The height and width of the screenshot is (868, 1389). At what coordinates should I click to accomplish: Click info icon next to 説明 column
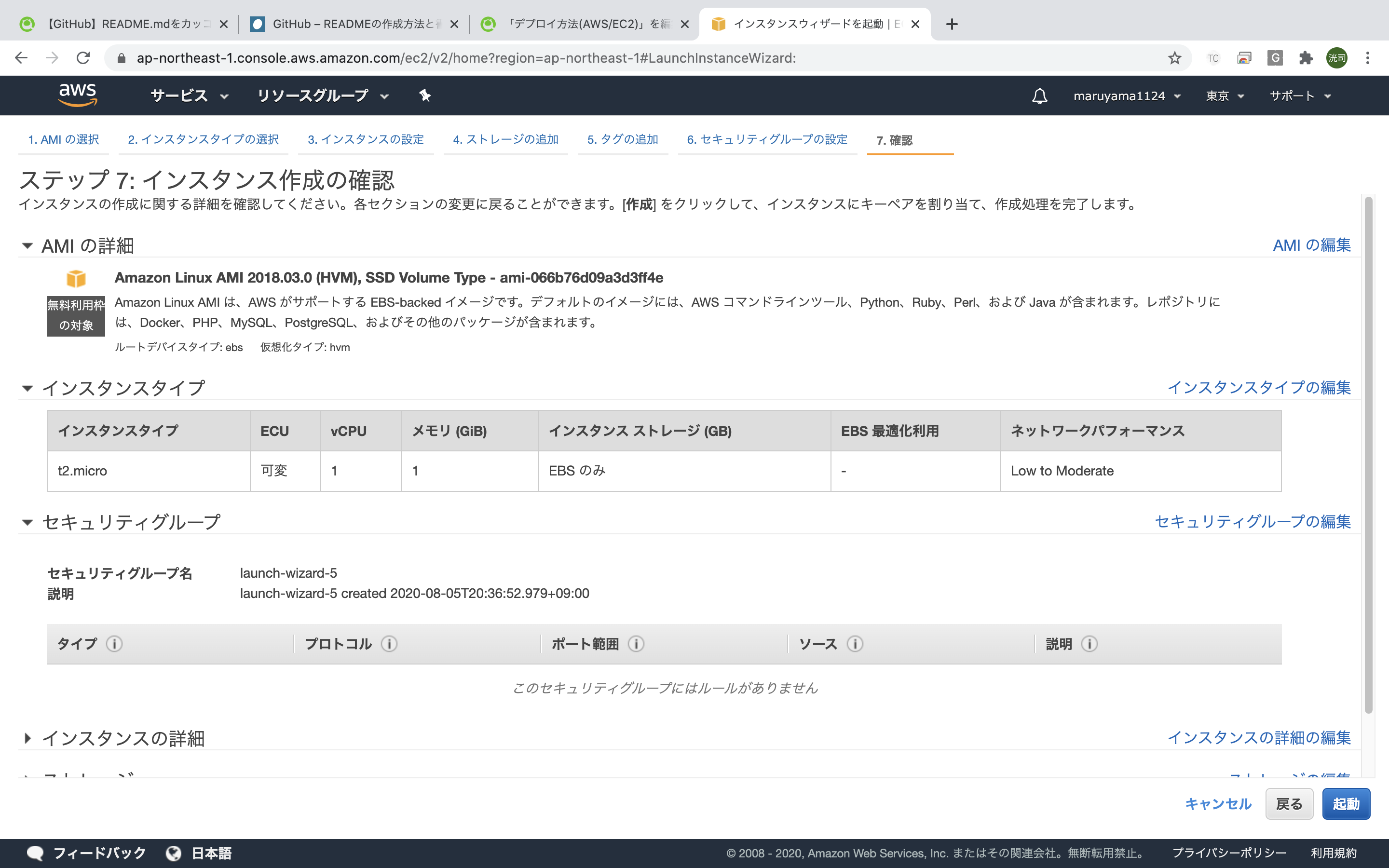coord(1089,644)
